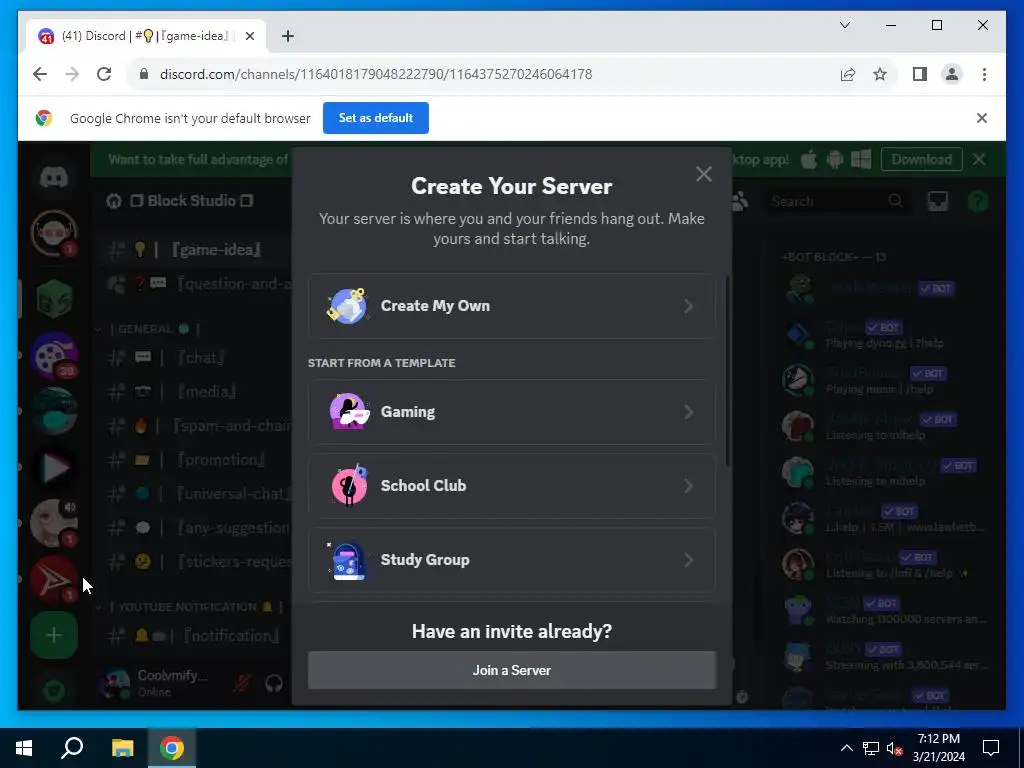Viewport: 1024px width, 768px height.
Task: Click the address bar URL
Action: point(376,74)
